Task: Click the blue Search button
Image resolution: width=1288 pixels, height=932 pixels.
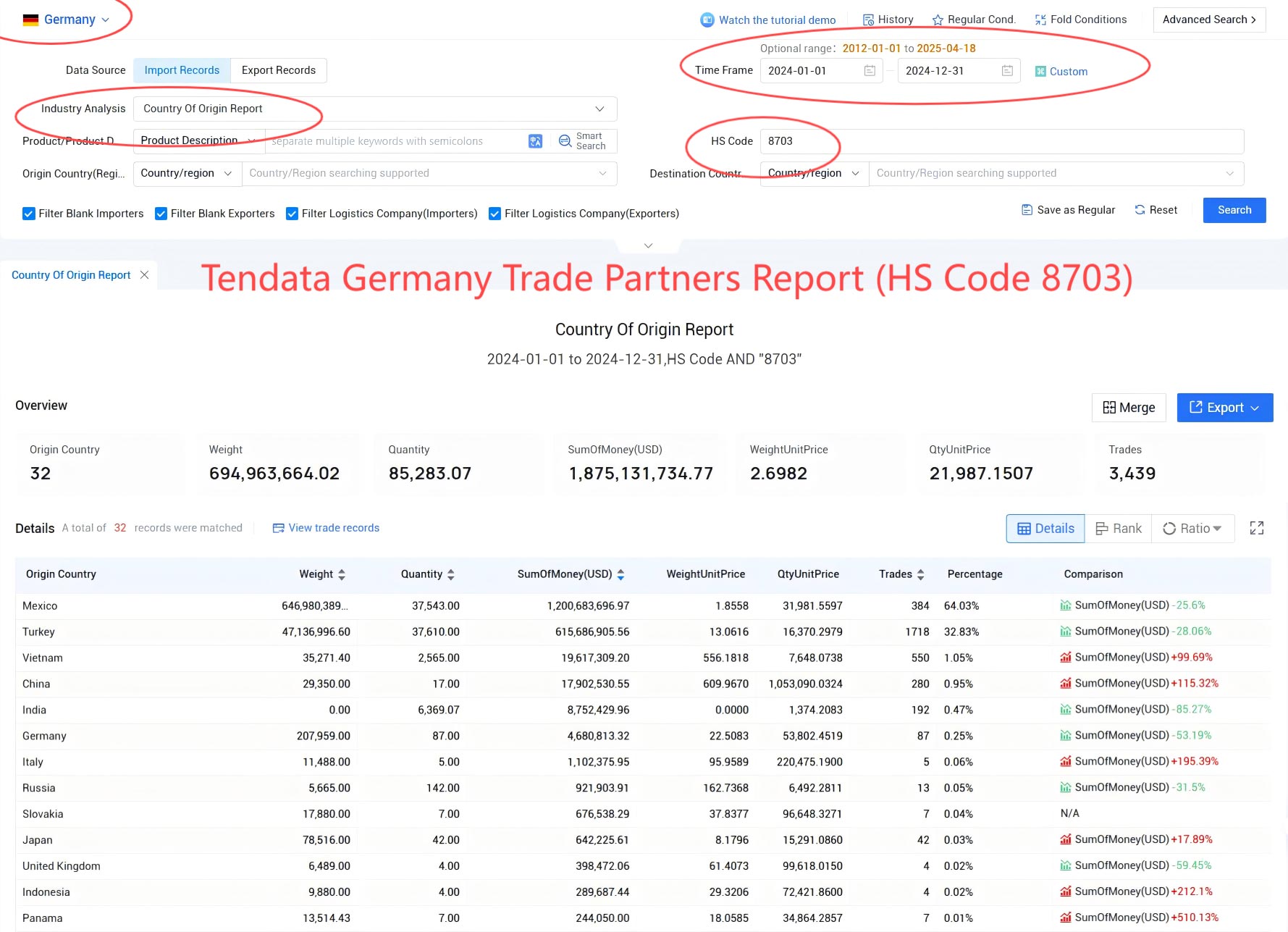Action: click(1234, 210)
